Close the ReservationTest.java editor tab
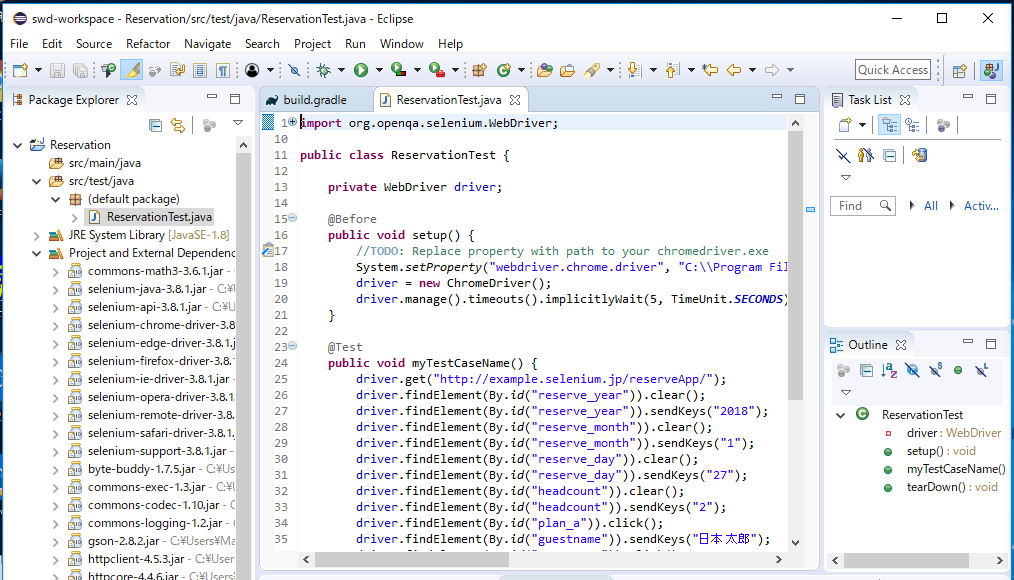Screen dimensions: 1014x580 point(515,100)
